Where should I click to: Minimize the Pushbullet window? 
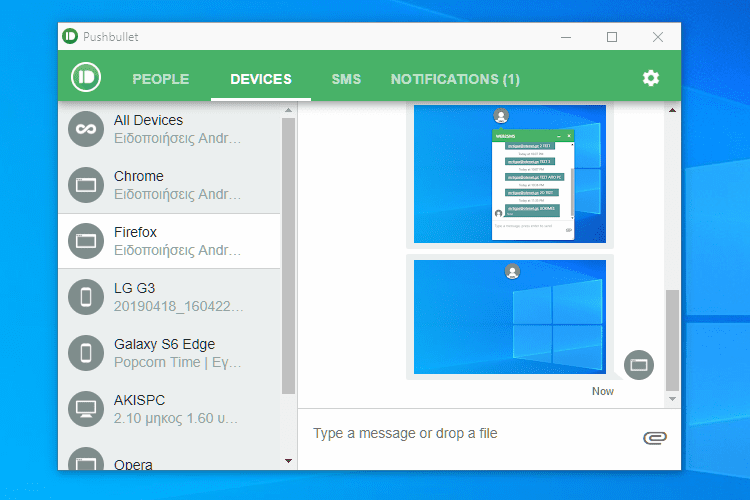point(566,37)
